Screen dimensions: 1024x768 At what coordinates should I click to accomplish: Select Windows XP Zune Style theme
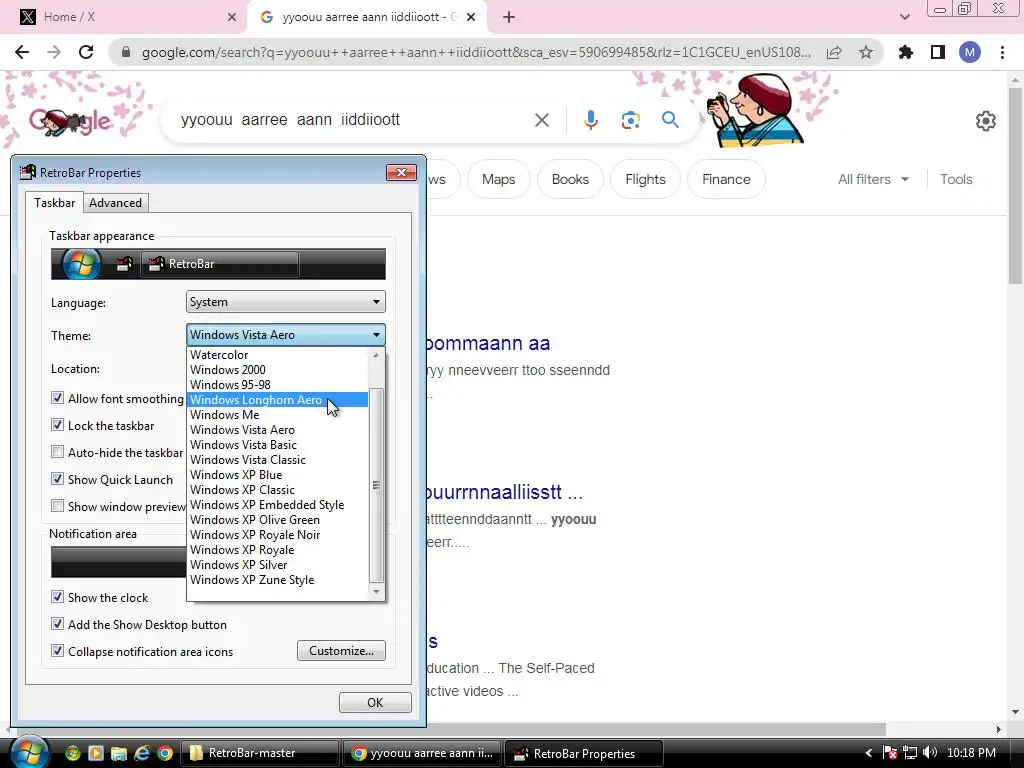(x=278, y=580)
